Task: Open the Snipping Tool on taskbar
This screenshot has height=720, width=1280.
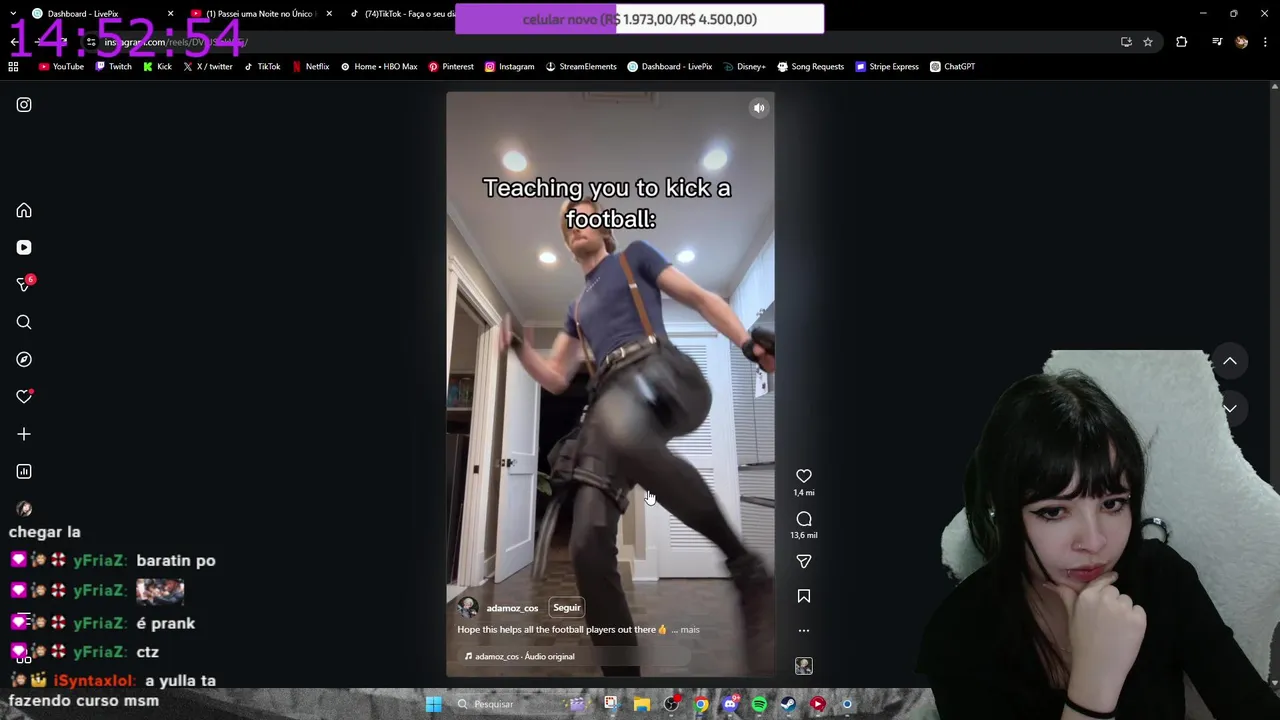Action: coord(611,704)
